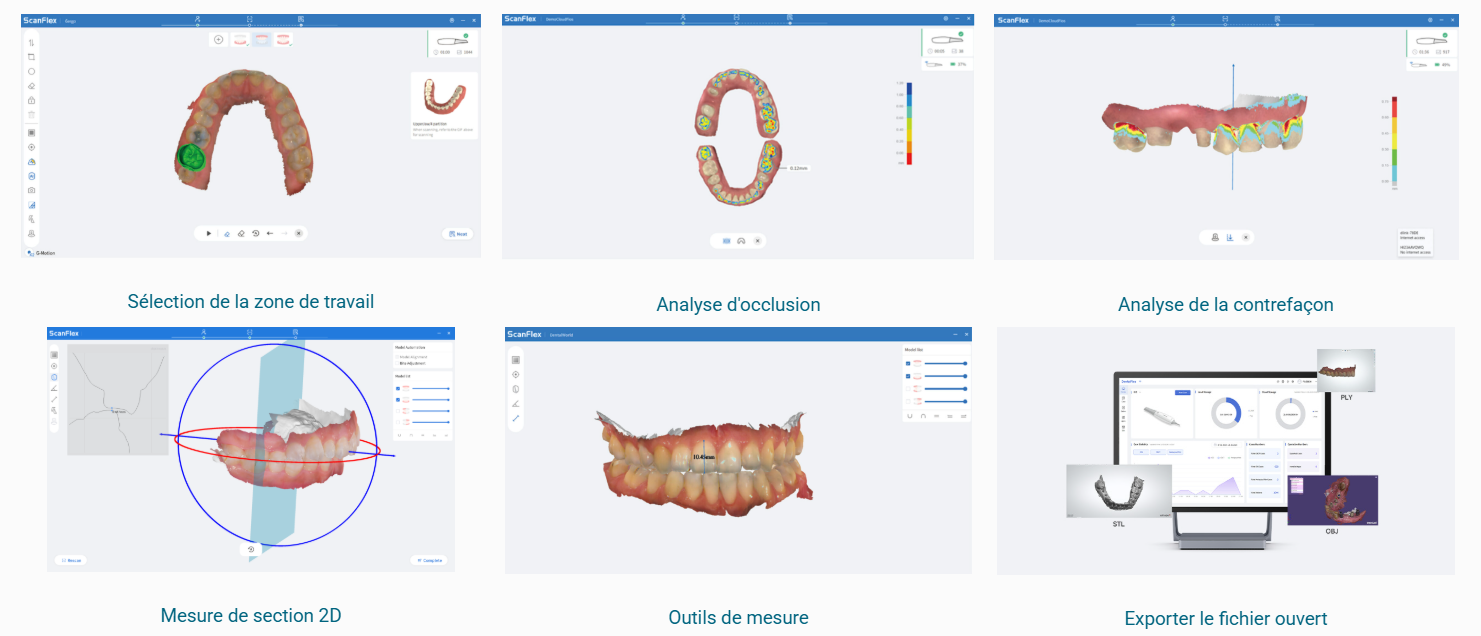Choose the lock icon in the left sidebar
1481x636 pixels.
(x=31, y=100)
